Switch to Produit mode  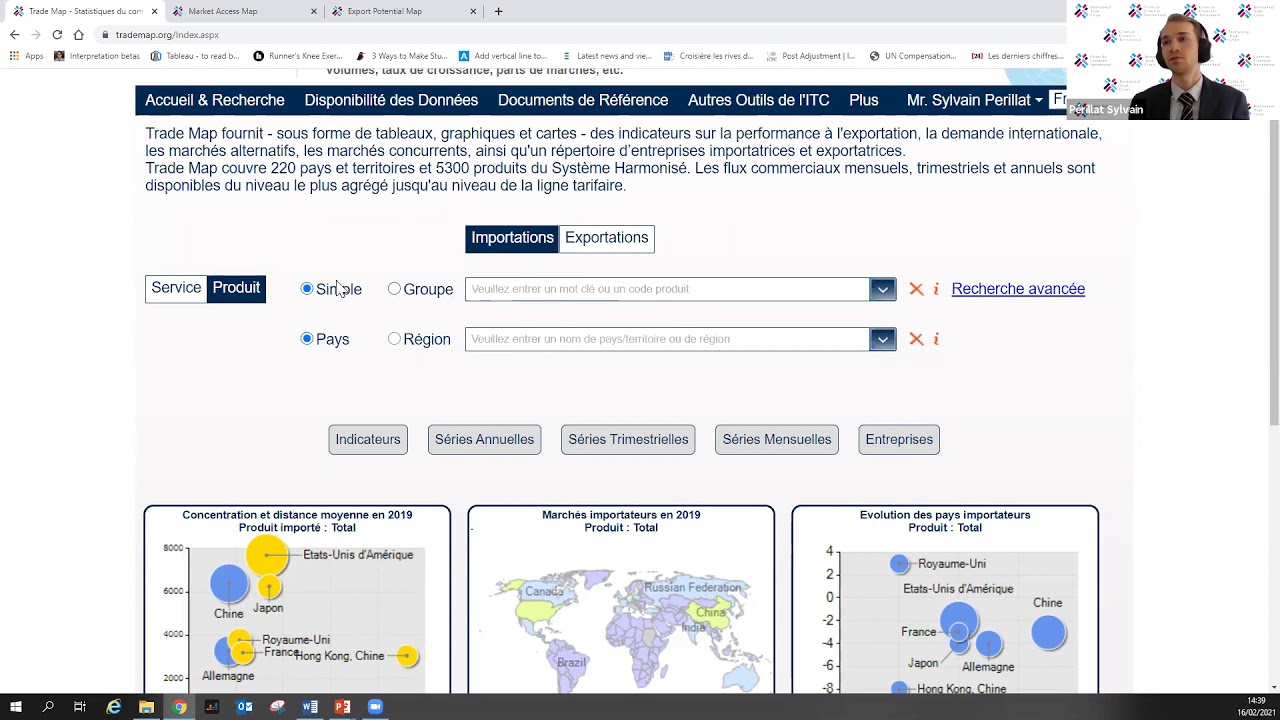point(236,288)
